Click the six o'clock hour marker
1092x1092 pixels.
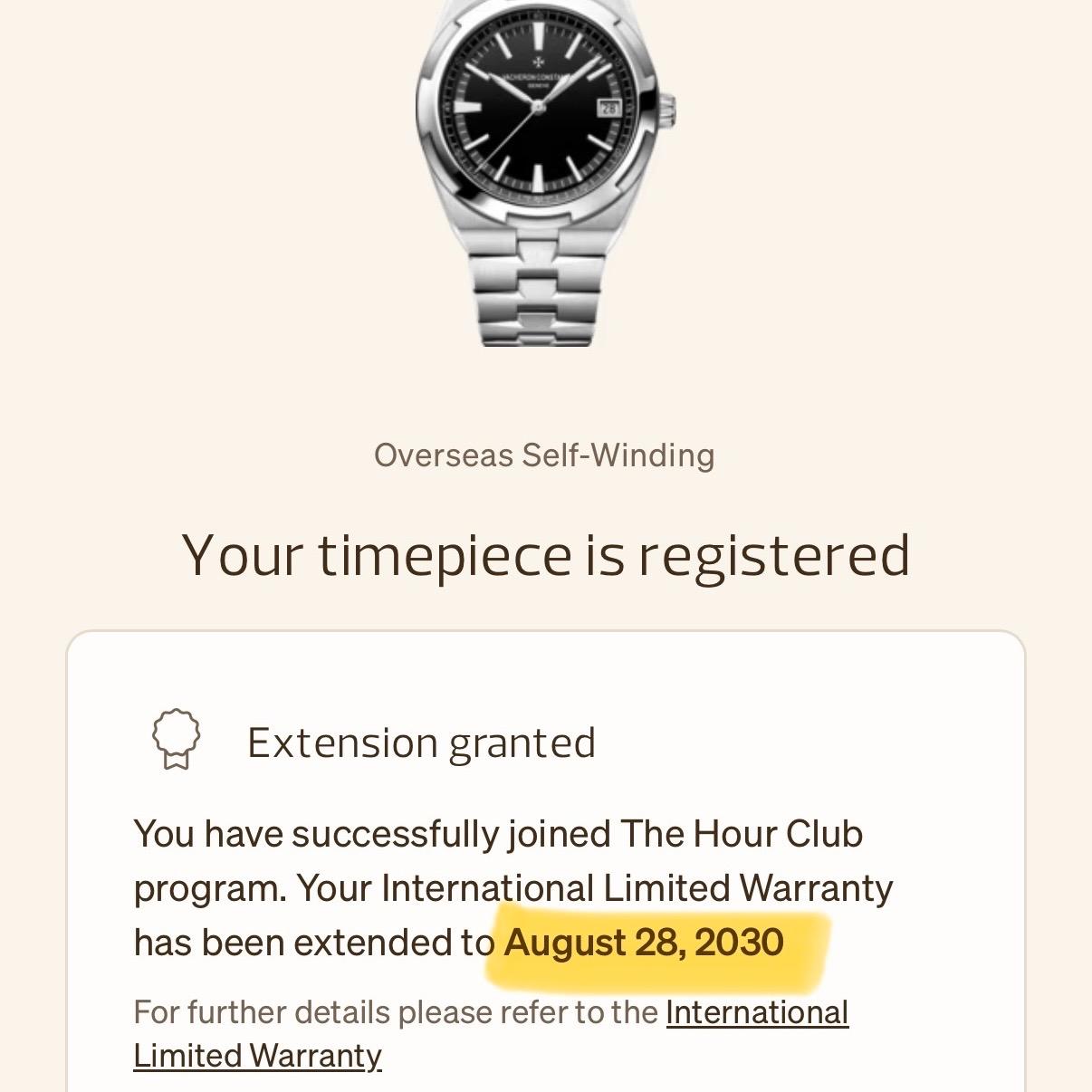coord(537,177)
